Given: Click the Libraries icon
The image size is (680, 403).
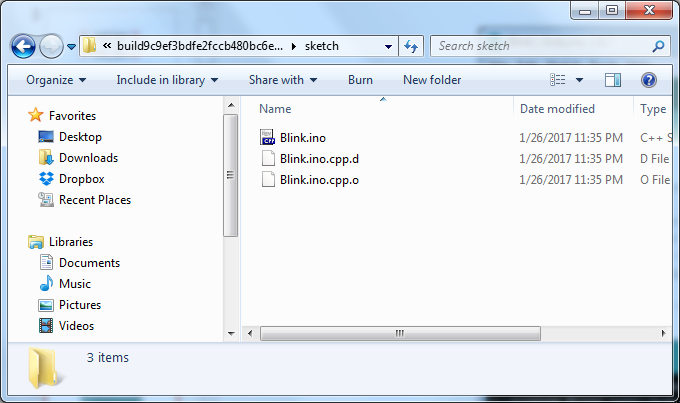Looking at the screenshot, I should tap(36, 242).
